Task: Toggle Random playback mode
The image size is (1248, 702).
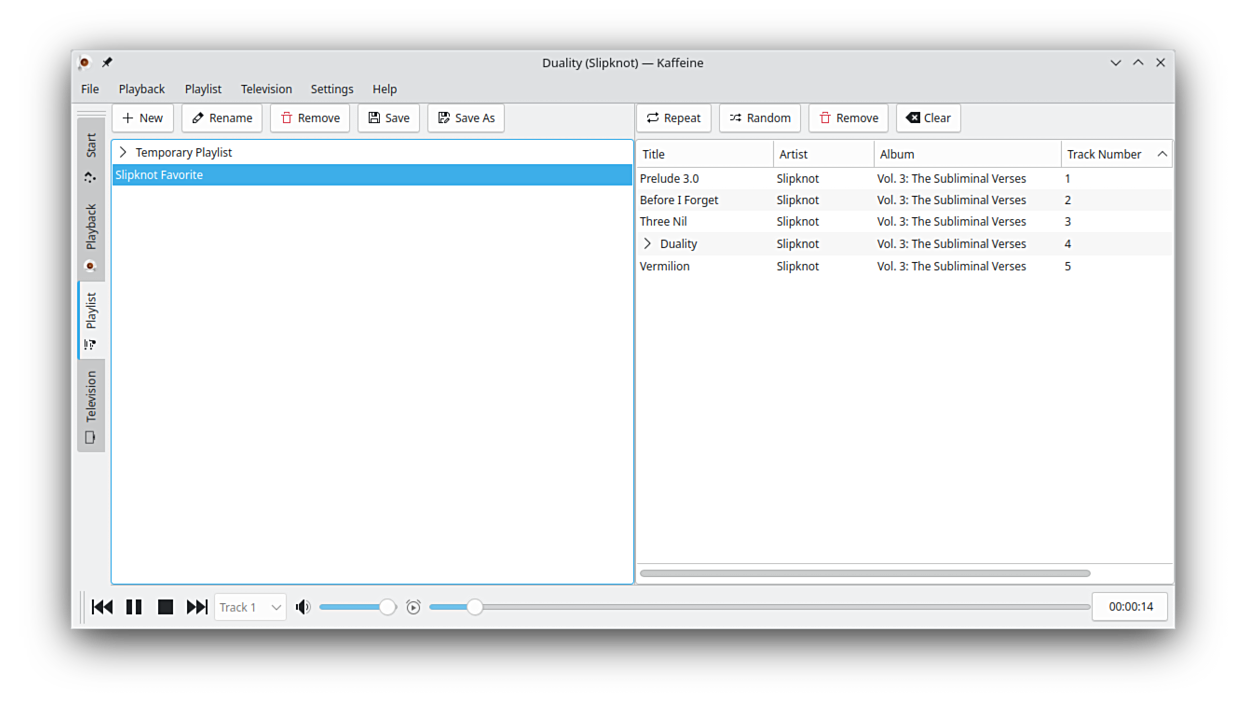Action: (x=759, y=118)
